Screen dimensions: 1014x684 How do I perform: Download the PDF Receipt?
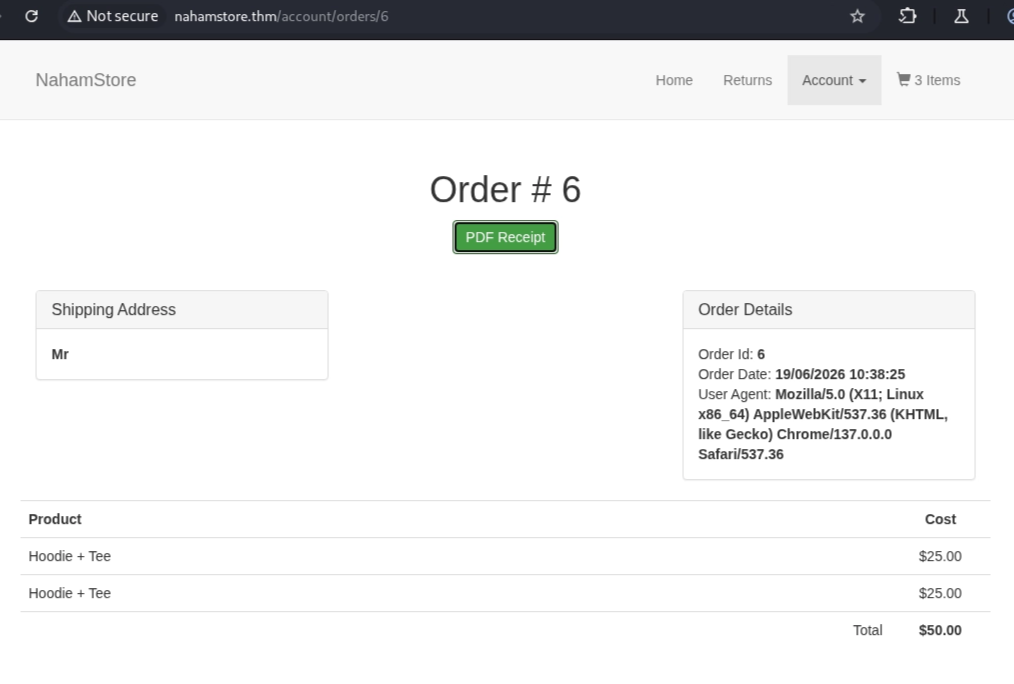pyautogui.click(x=505, y=237)
